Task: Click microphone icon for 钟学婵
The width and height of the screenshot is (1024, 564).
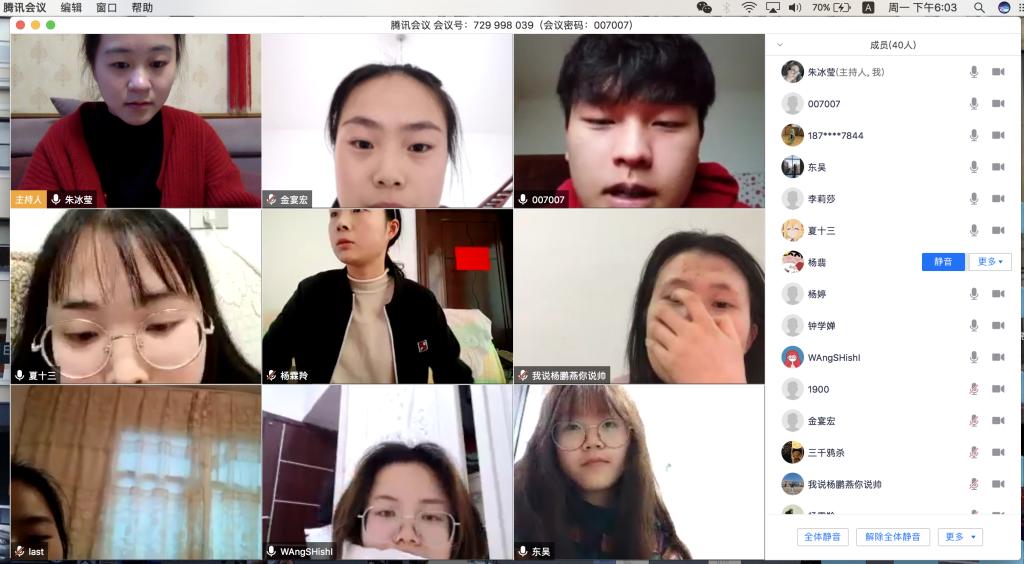Action: [974, 326]
